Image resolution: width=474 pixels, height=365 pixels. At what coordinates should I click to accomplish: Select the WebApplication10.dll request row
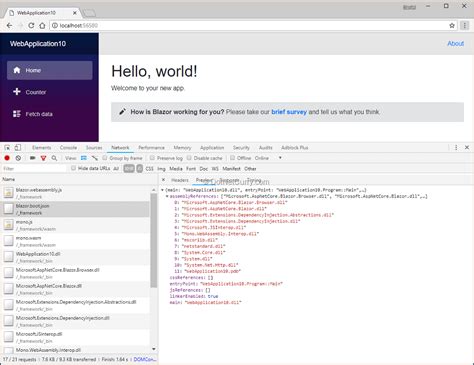76,257
